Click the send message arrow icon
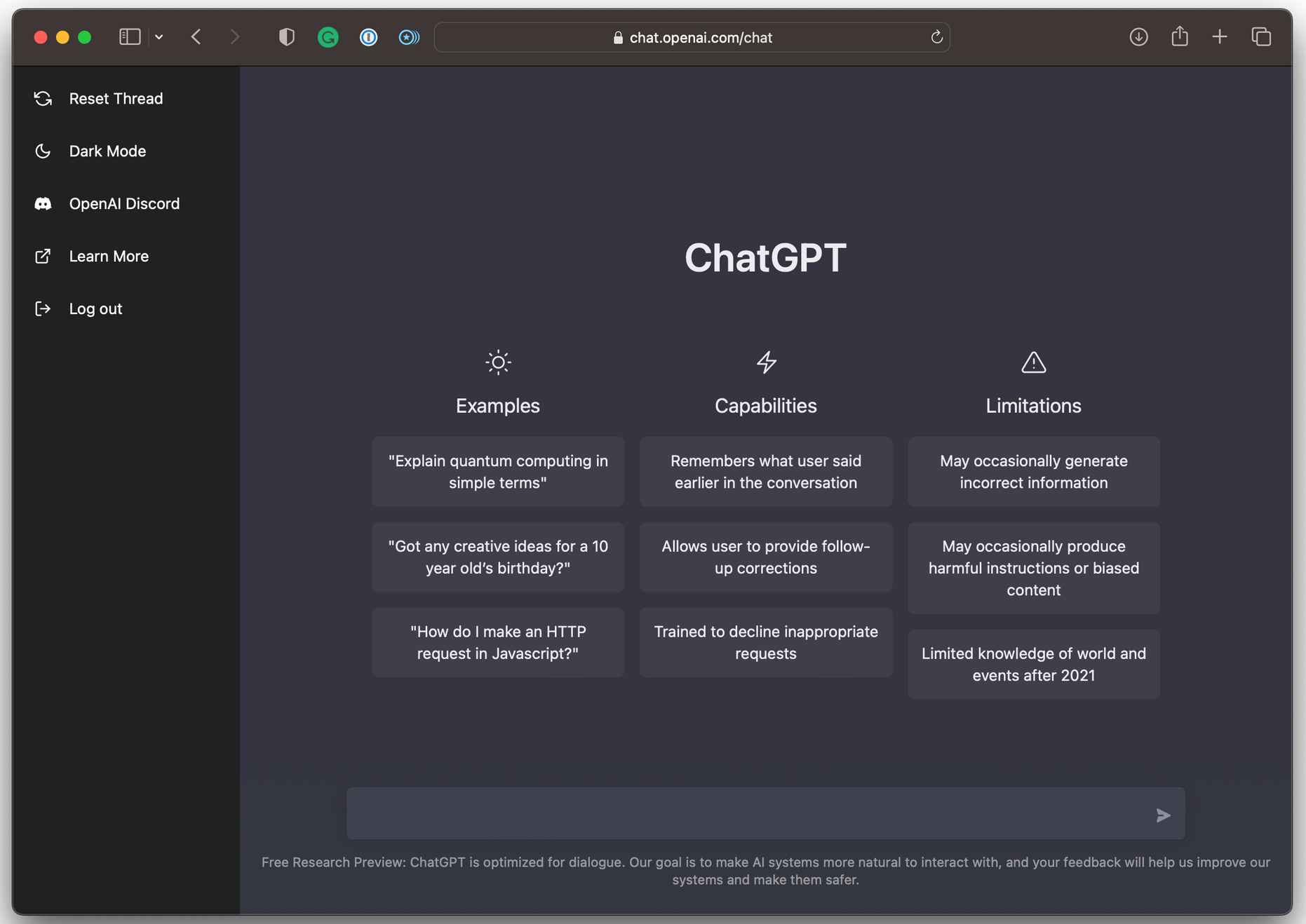The width and height of the screenshot is (1306, 924). pyautogui.click(x=1163, y=815)
